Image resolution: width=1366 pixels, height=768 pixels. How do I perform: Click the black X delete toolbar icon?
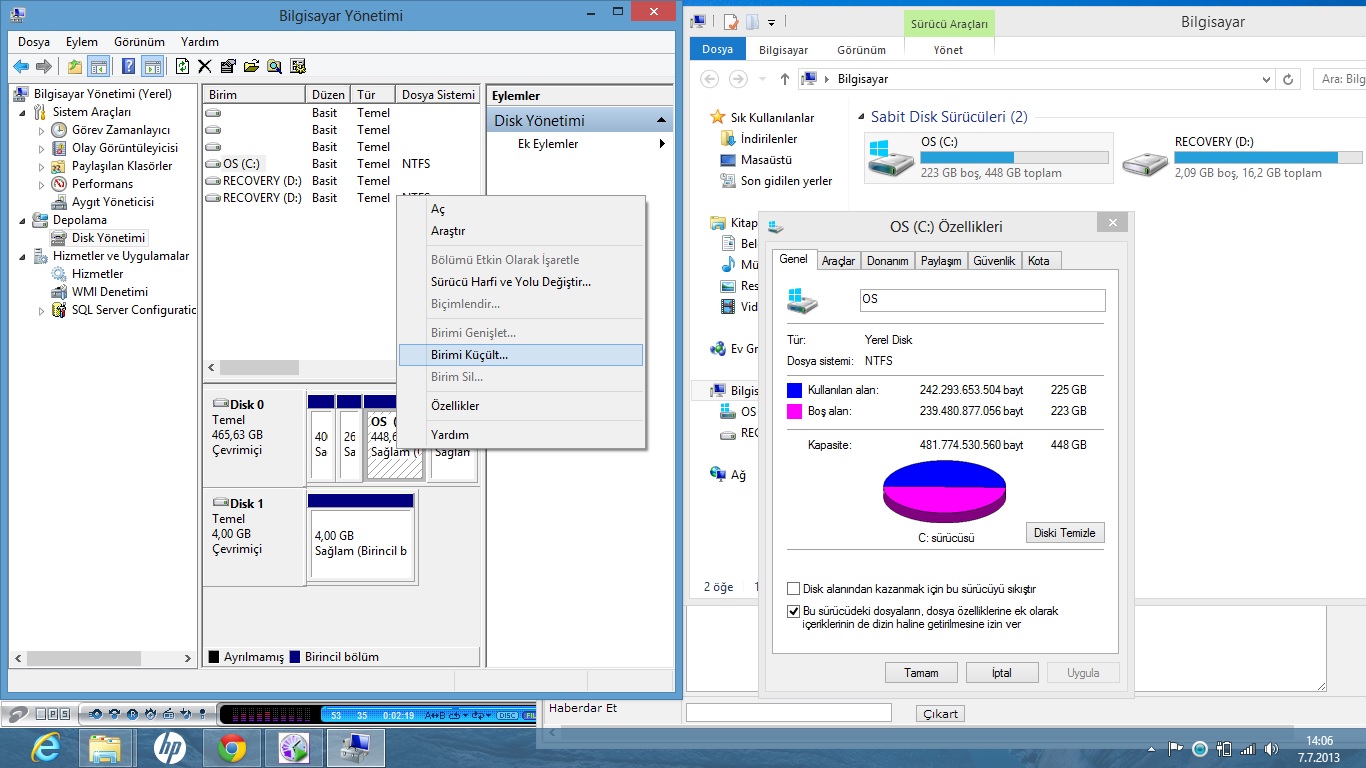[x=205, y=66]
